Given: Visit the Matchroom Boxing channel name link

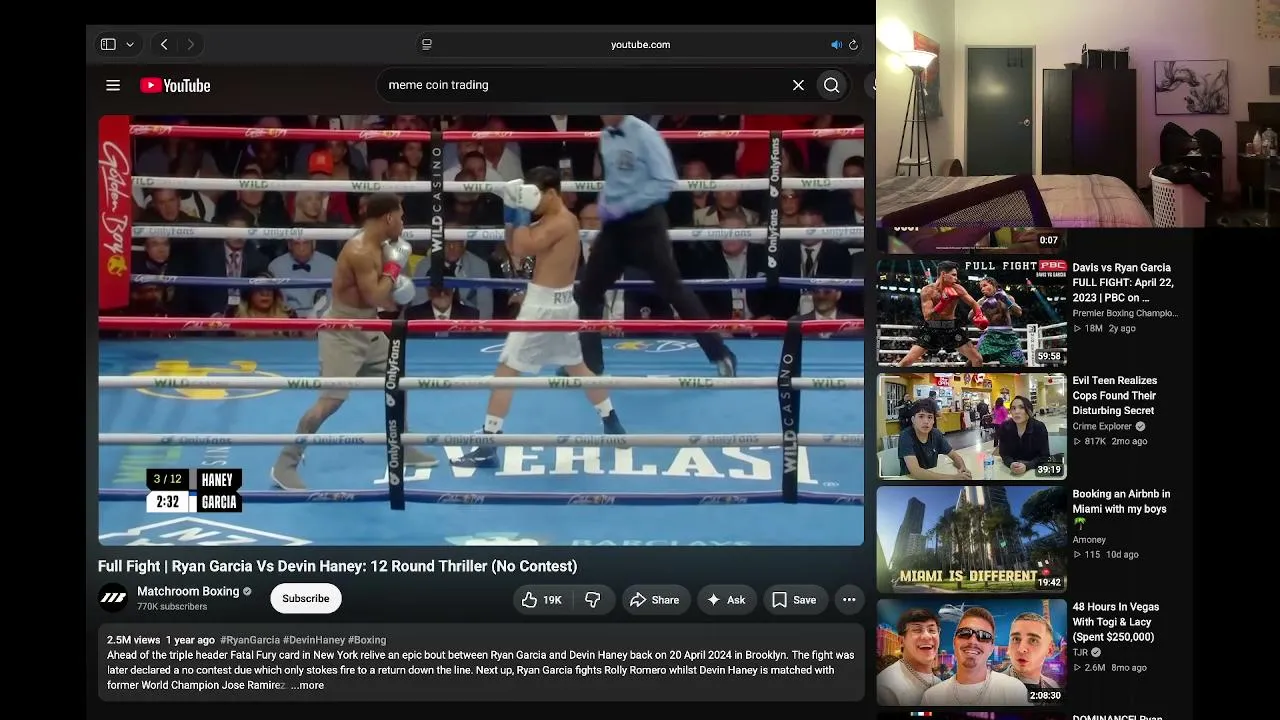Looking at the screenshot, I should pos(188,591).
